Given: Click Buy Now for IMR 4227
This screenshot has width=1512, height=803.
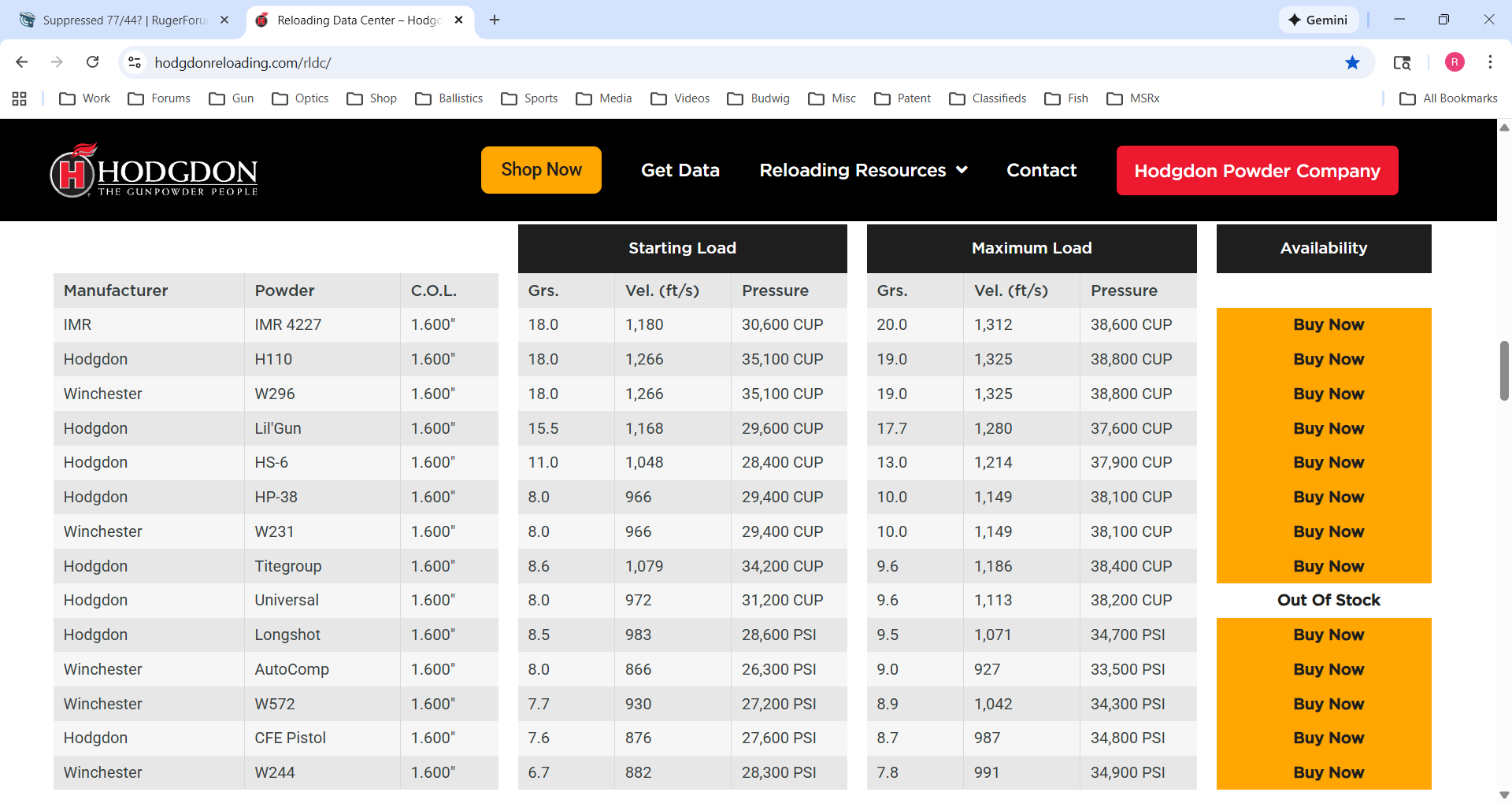Looking at the screenshot, I should pyautogui.click(x=1328, y=325).
